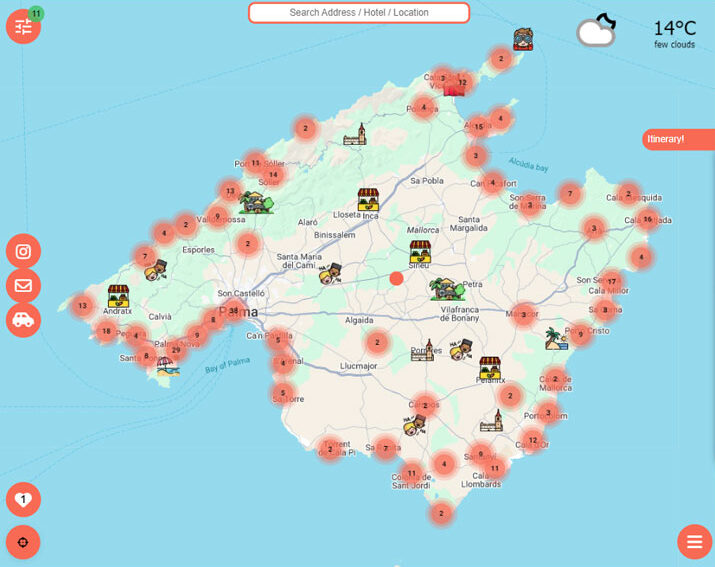Center map using the crosshair location button
This screenshot has height=567, width=715.
tap(23, 542)
